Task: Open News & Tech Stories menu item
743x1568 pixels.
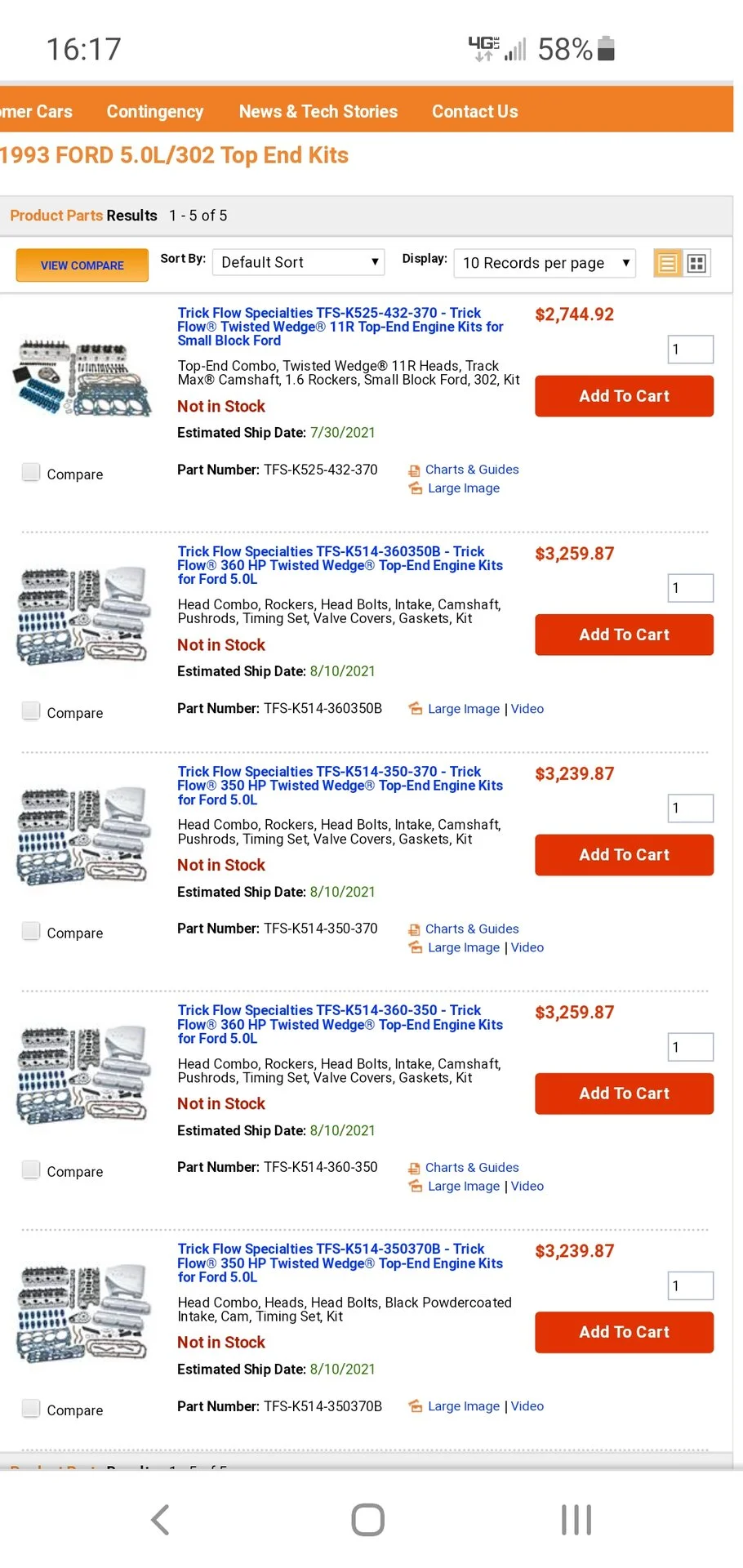Action: click(318, 112)
